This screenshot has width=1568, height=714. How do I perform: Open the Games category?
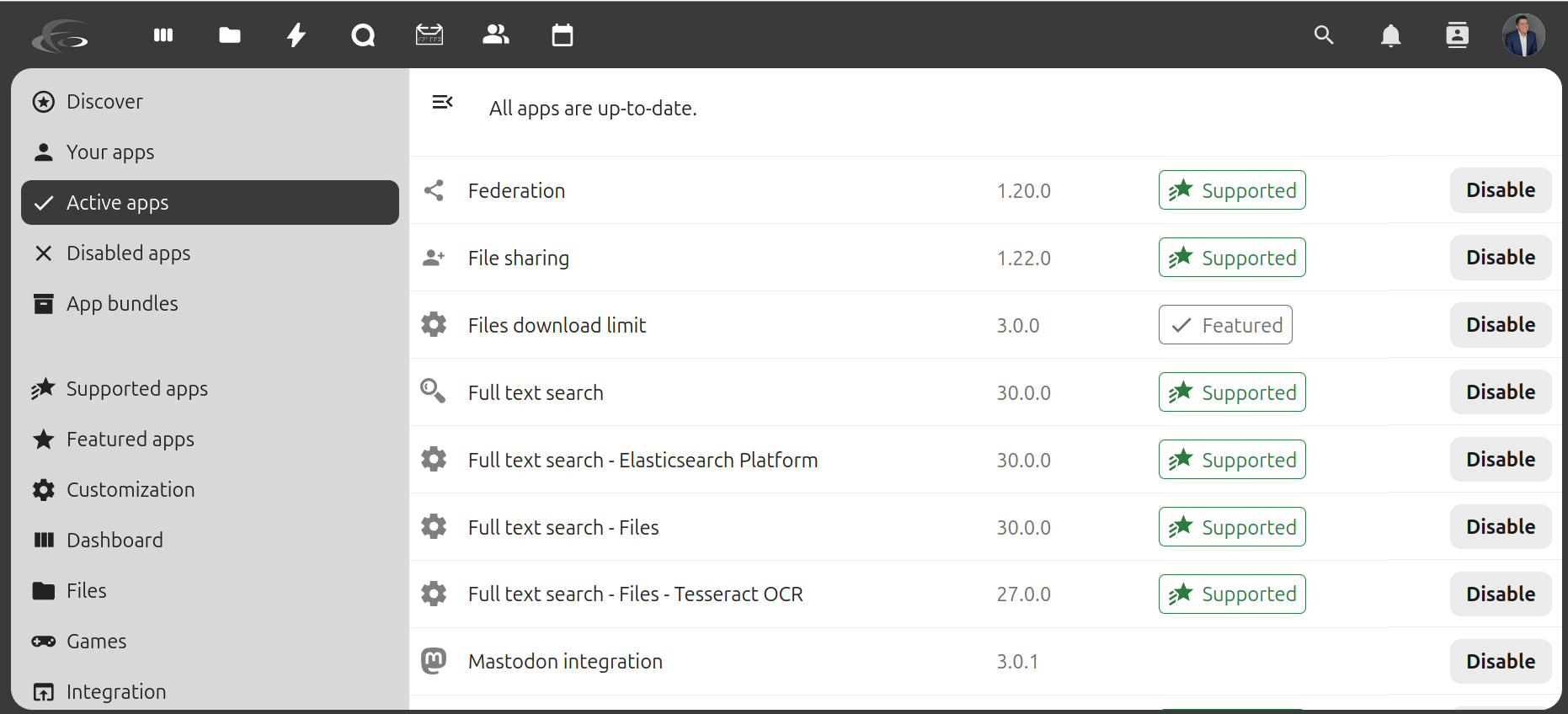(210, 642)
